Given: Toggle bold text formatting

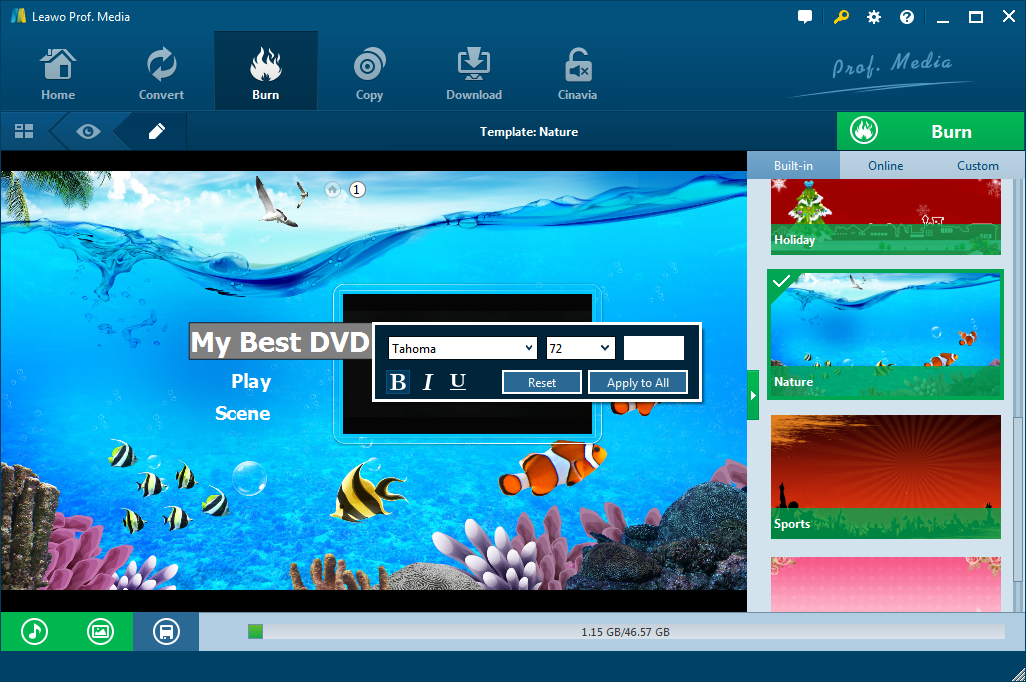Looking at the screenshot, I should coord(398,382).
